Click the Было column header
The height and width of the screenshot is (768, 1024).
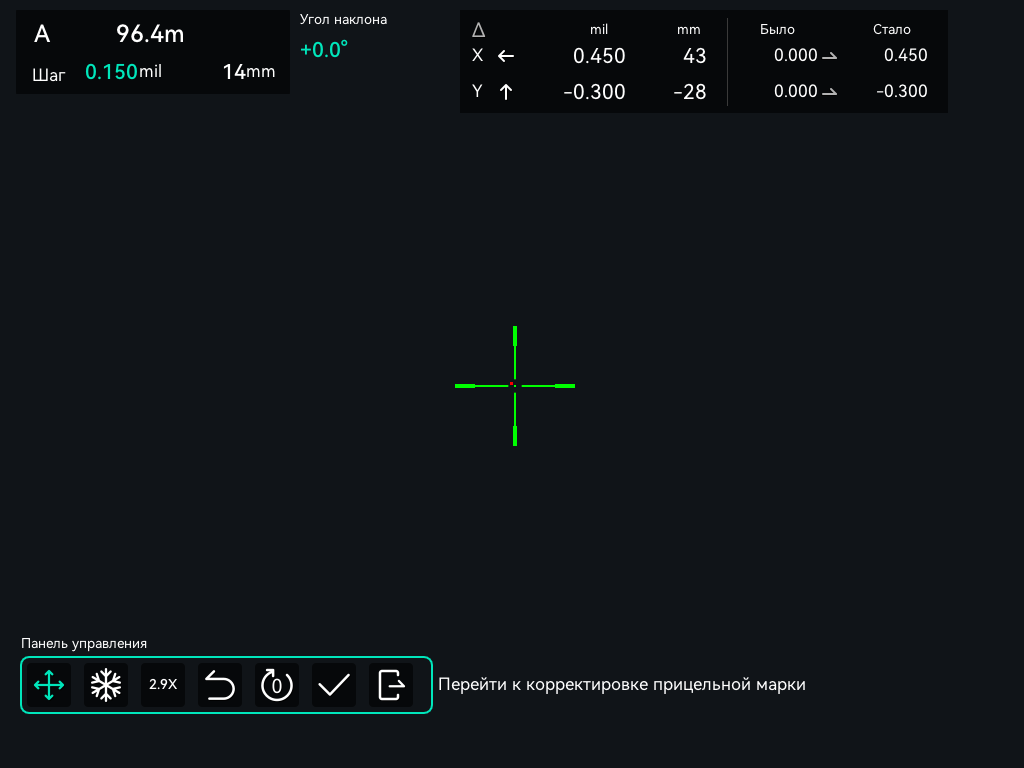777,29
